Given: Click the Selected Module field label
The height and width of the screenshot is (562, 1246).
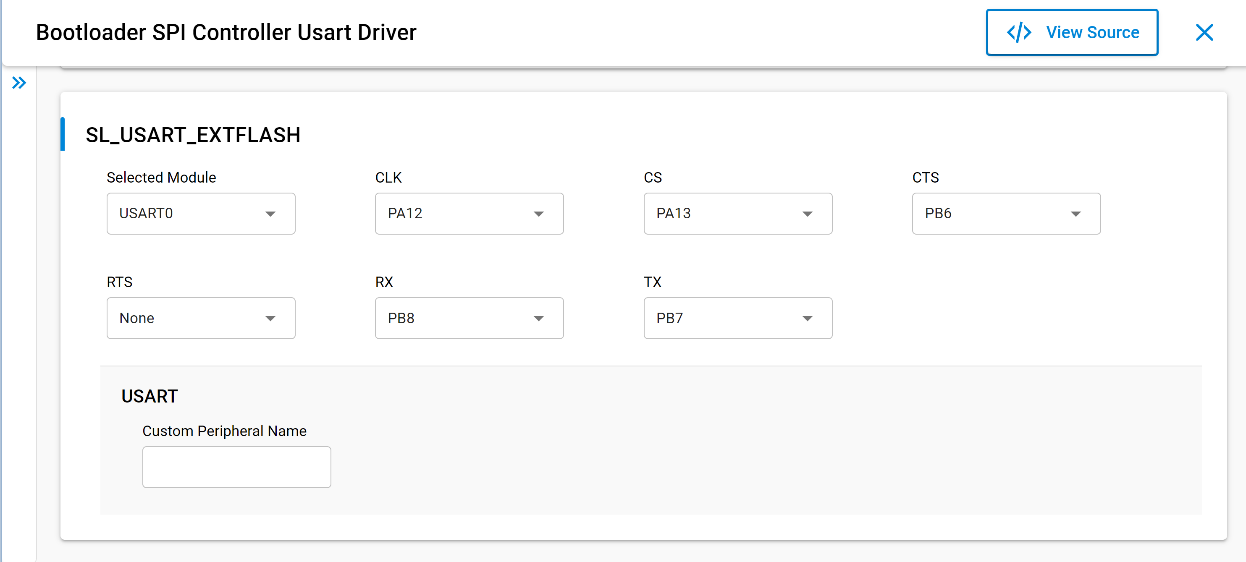Looking at the screenshot, I should pos(161,178).
